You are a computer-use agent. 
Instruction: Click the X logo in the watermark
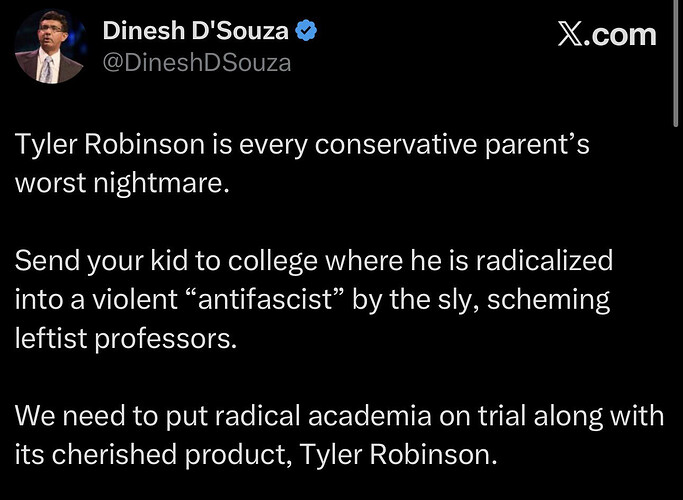[570, 35]
